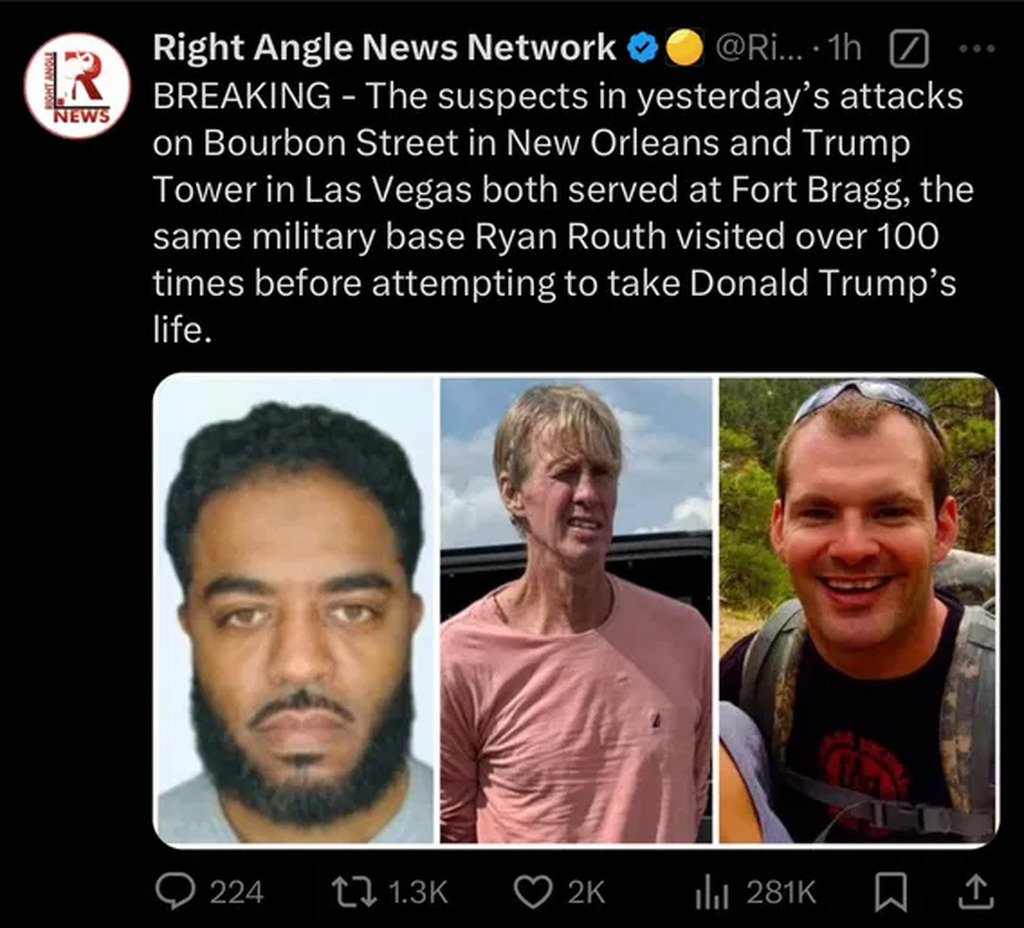Open the Right Angle News Network name link

point(384,48)
